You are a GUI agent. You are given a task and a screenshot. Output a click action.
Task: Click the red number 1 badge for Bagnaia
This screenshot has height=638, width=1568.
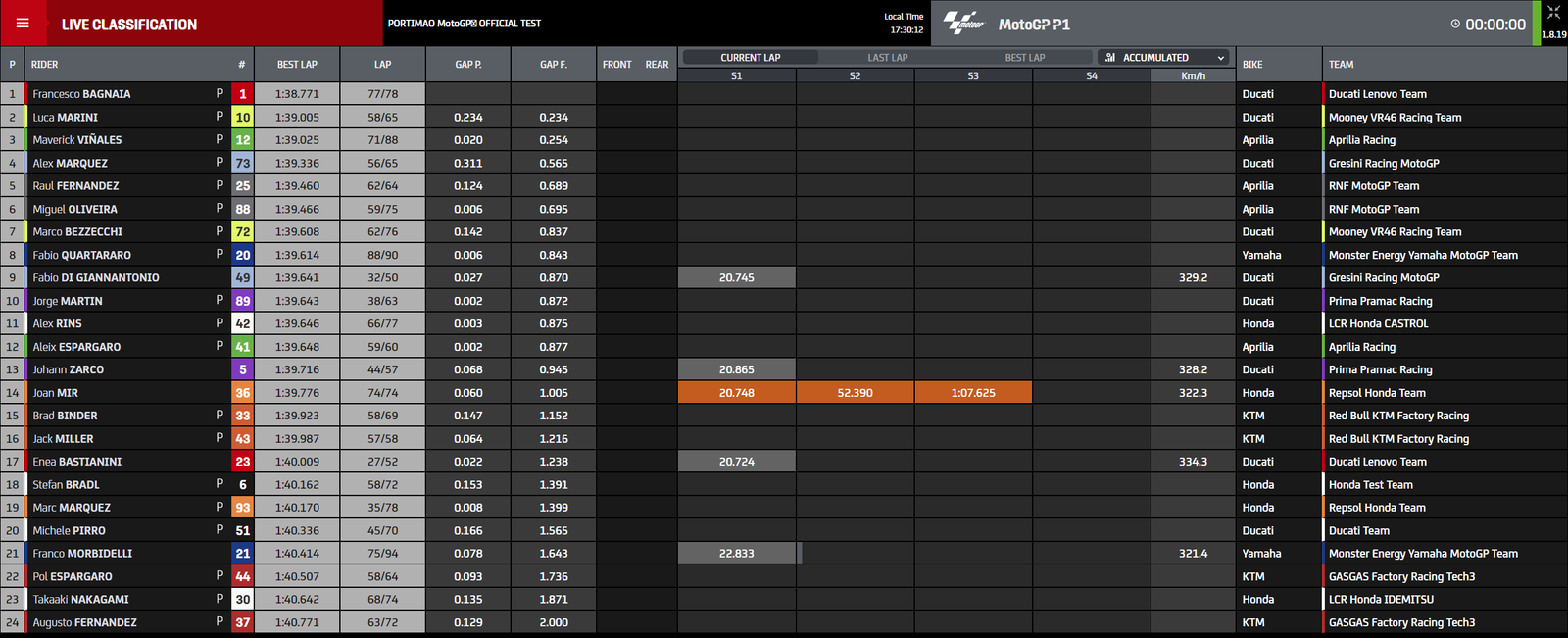[242, 94]
